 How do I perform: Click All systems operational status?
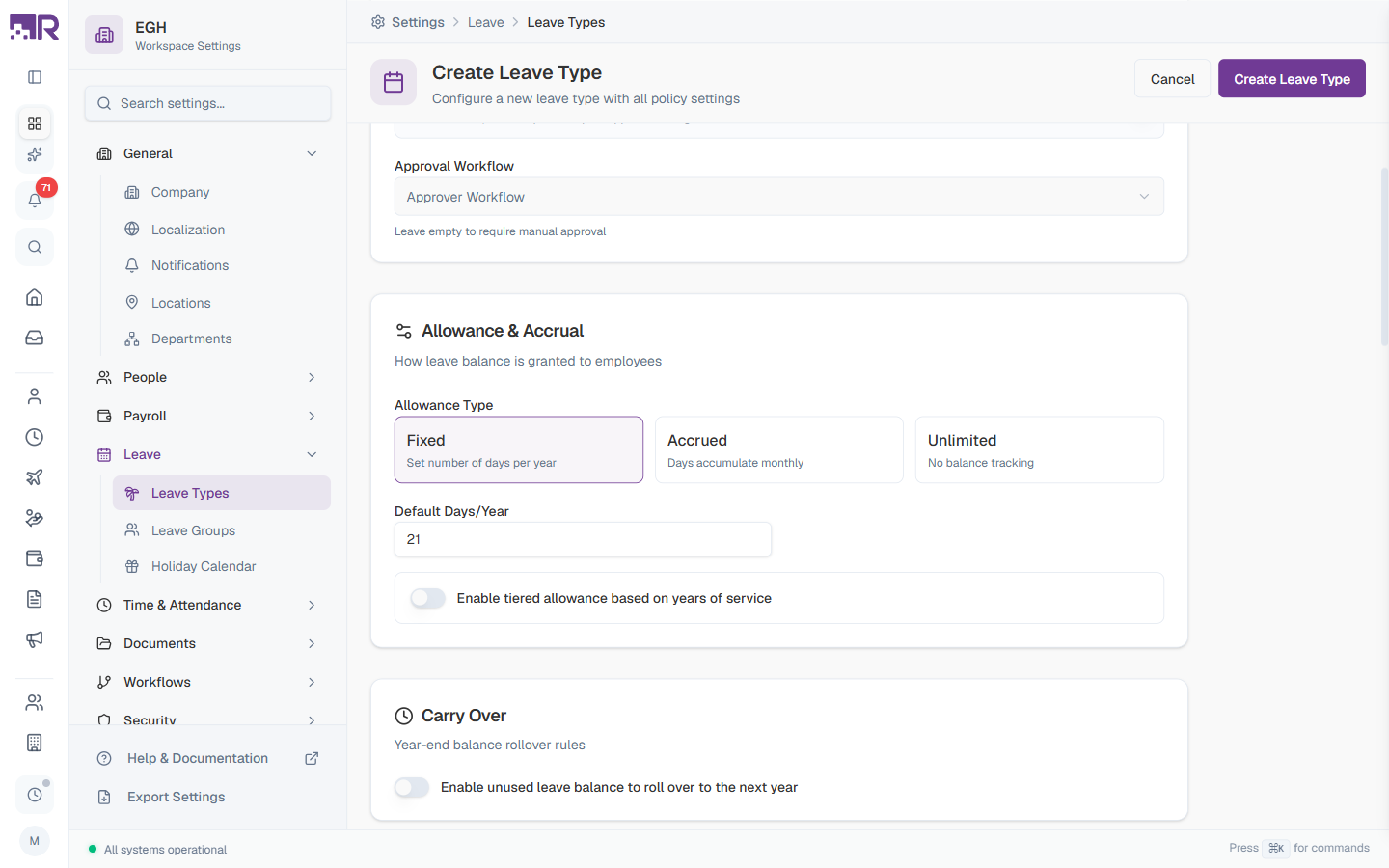158,850
